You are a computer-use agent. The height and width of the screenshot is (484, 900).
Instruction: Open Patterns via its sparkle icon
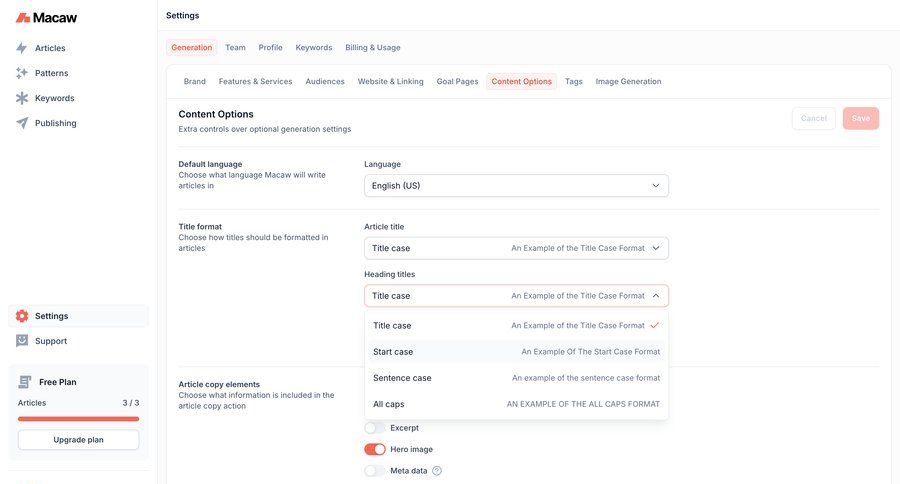click(22, 73)
